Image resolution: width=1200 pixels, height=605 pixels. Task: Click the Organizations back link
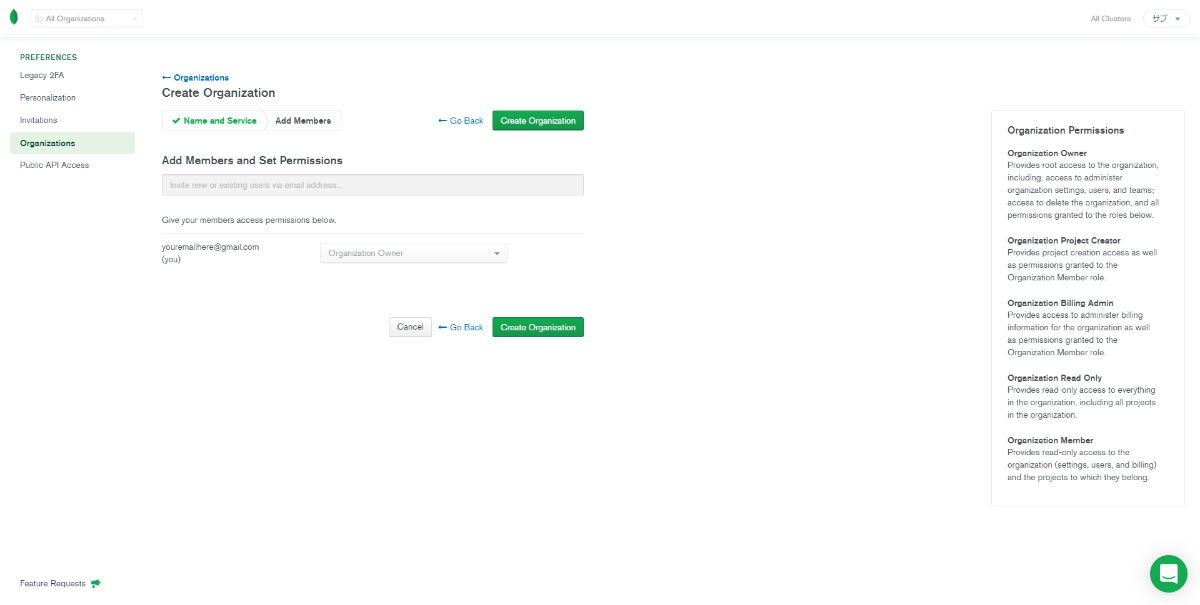pos(195,77)
